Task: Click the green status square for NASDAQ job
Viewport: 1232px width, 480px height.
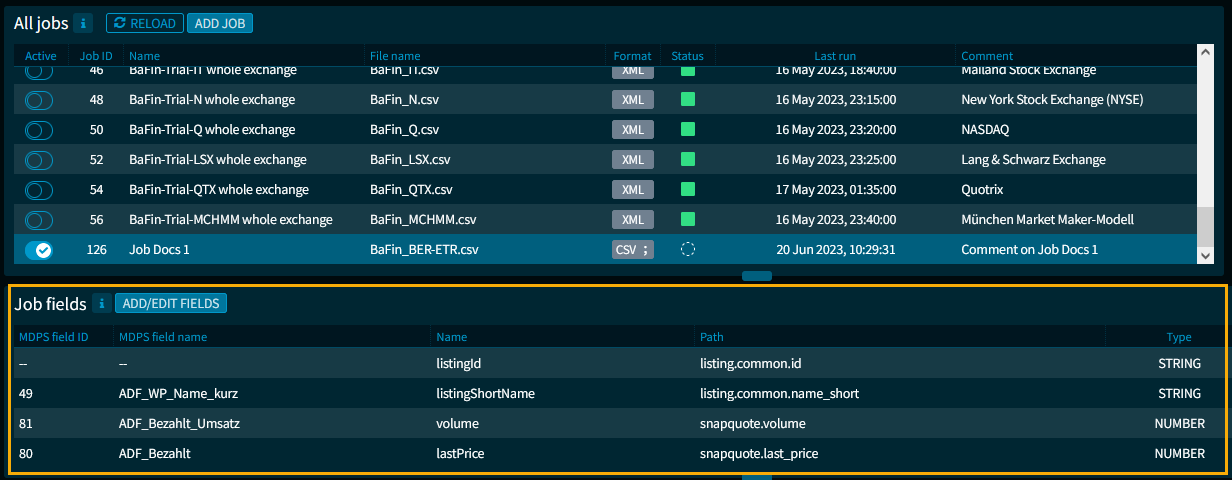Action: click(688, 130)
